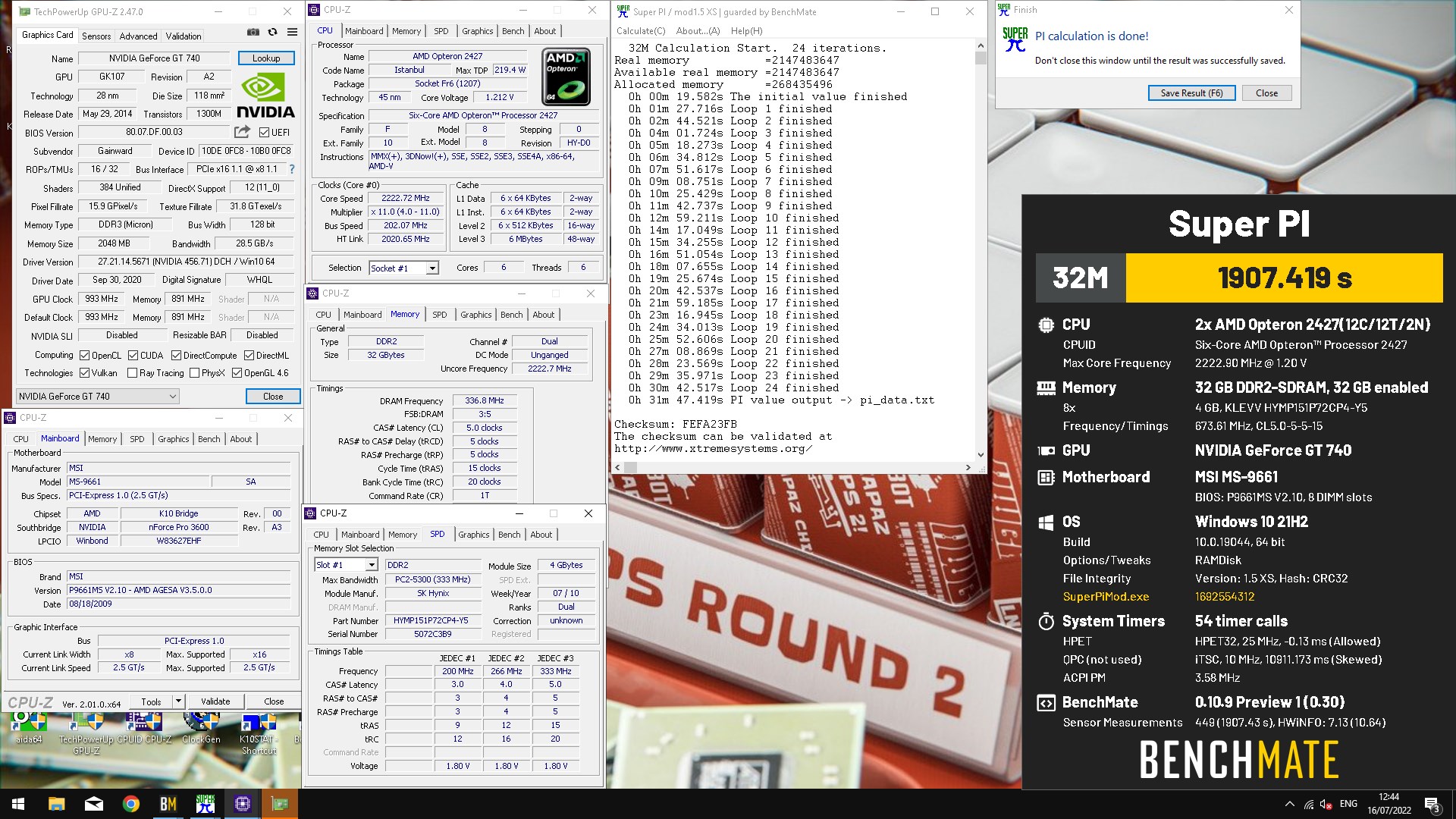
Task: Click the NVIDIA logo in GPU-Z
Action: click(x=265, y=96)
